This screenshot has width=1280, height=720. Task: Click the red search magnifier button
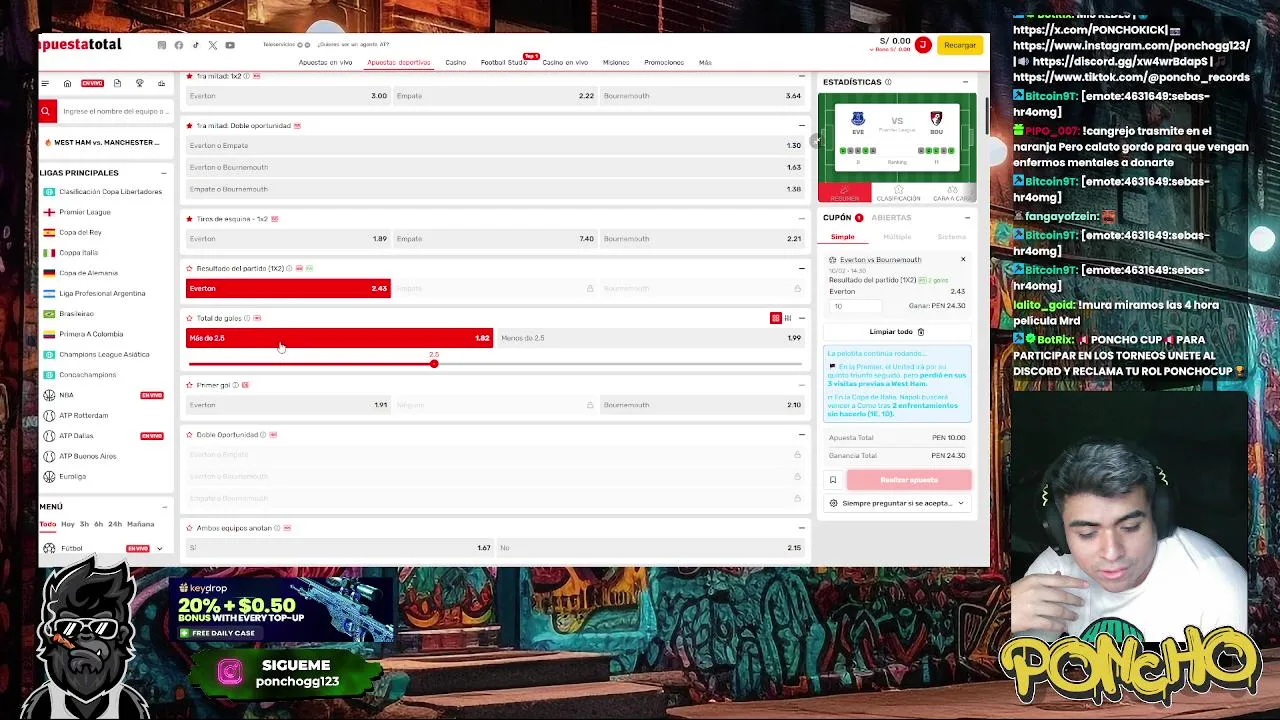[x=46, y=112]
